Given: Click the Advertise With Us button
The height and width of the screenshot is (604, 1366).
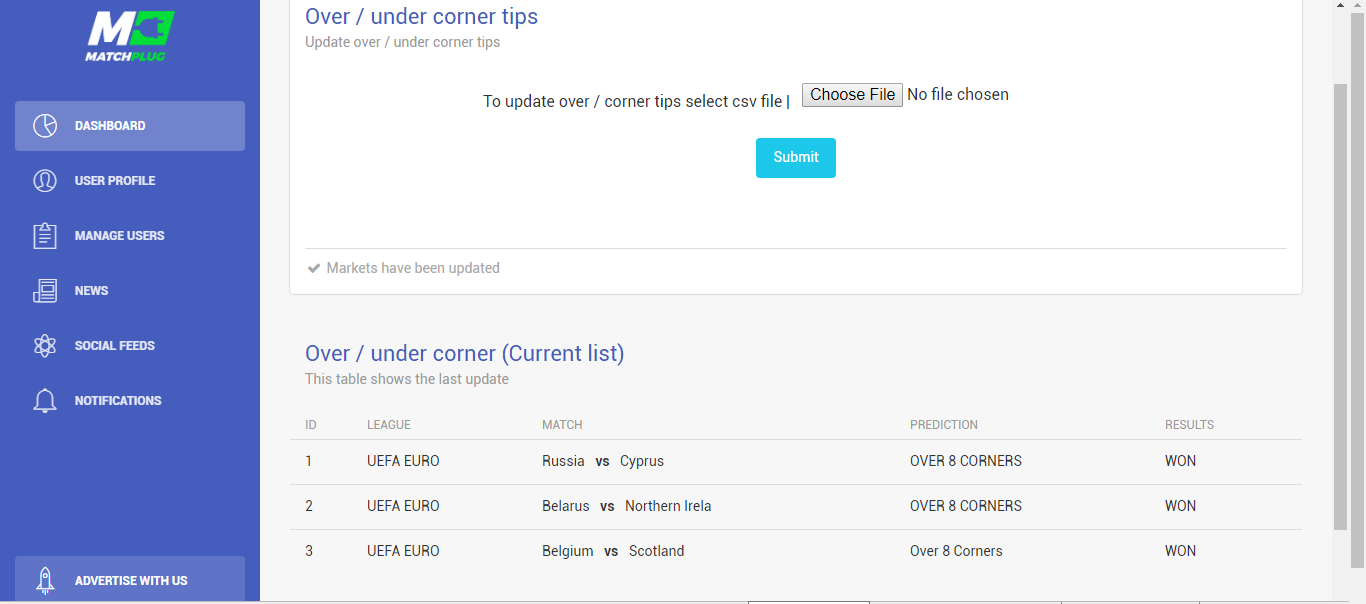Looking at the screenshot, I should click(130, 580).
